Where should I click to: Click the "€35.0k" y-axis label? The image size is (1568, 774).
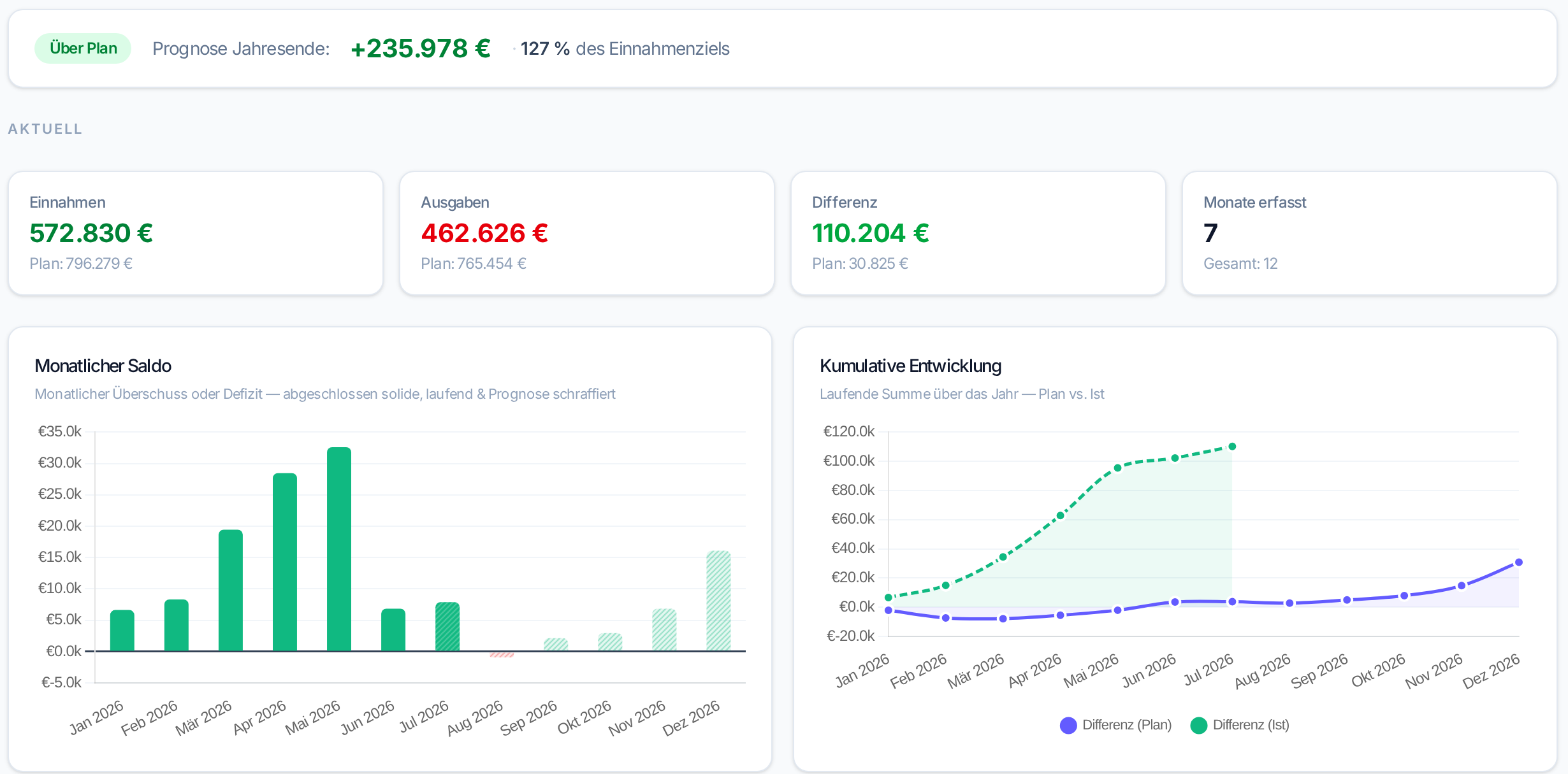tap(60, 431)
